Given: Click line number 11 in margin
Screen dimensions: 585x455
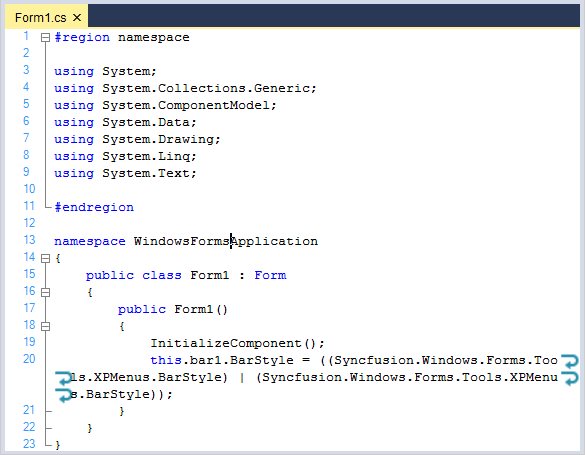Looking at the screenshot, I should coord(29,206).
